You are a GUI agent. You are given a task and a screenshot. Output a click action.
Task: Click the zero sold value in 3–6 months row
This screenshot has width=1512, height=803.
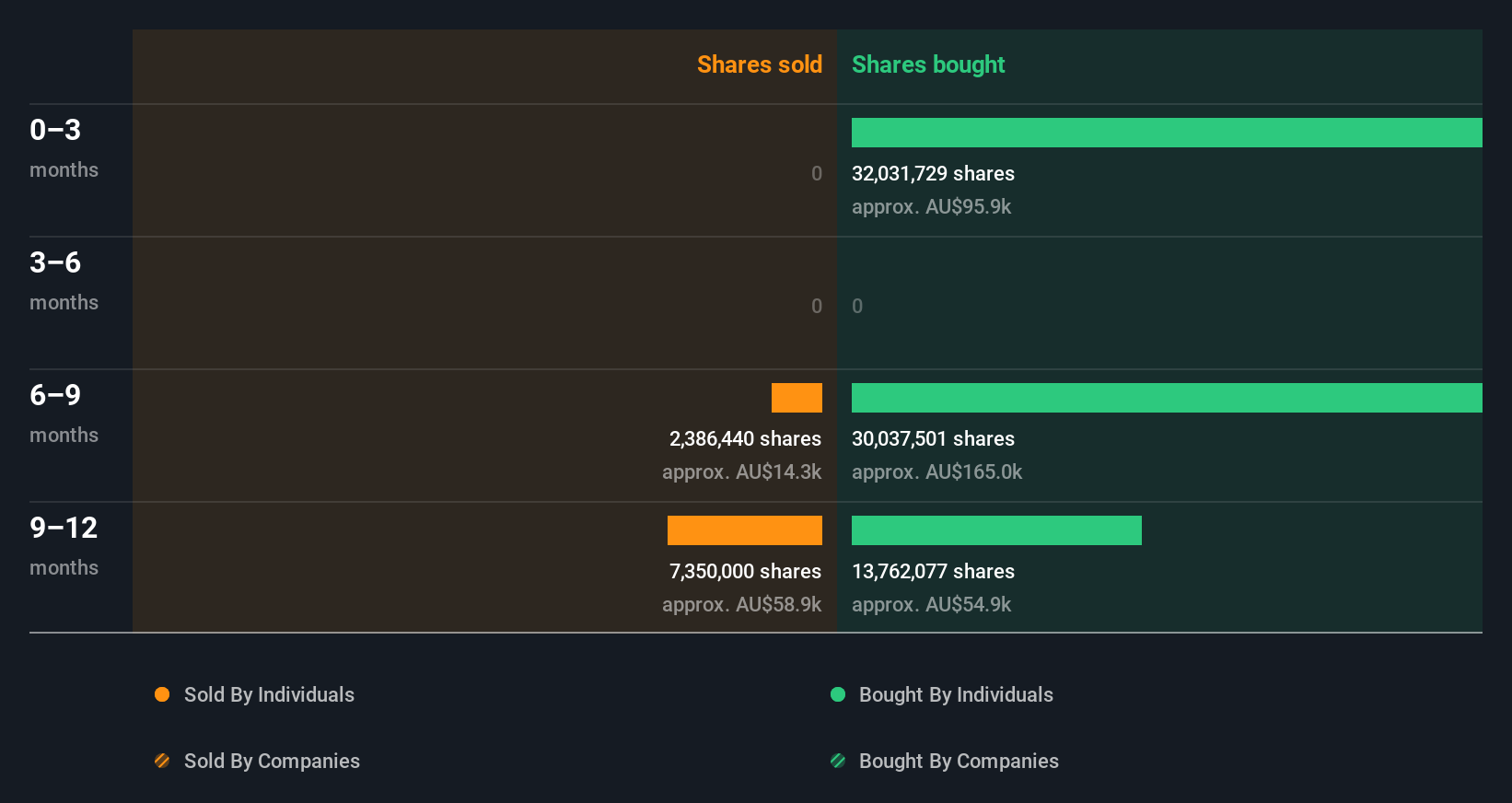pos(817,306)
